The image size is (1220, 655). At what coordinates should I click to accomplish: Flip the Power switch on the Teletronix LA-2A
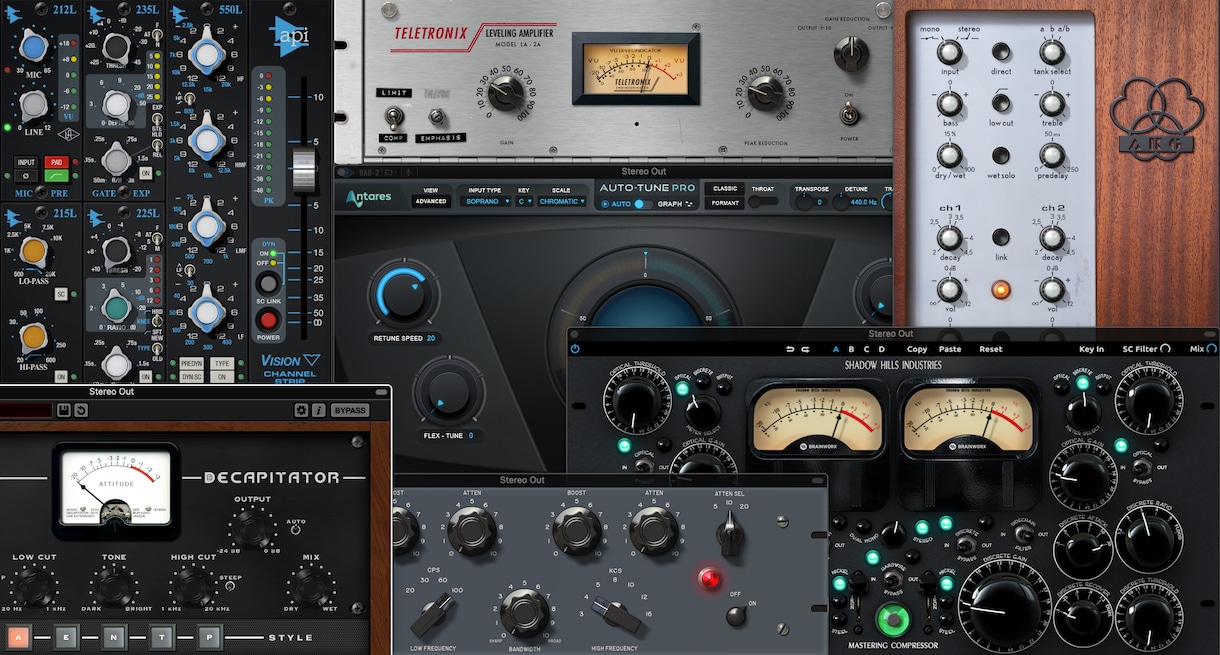(850, 116)
